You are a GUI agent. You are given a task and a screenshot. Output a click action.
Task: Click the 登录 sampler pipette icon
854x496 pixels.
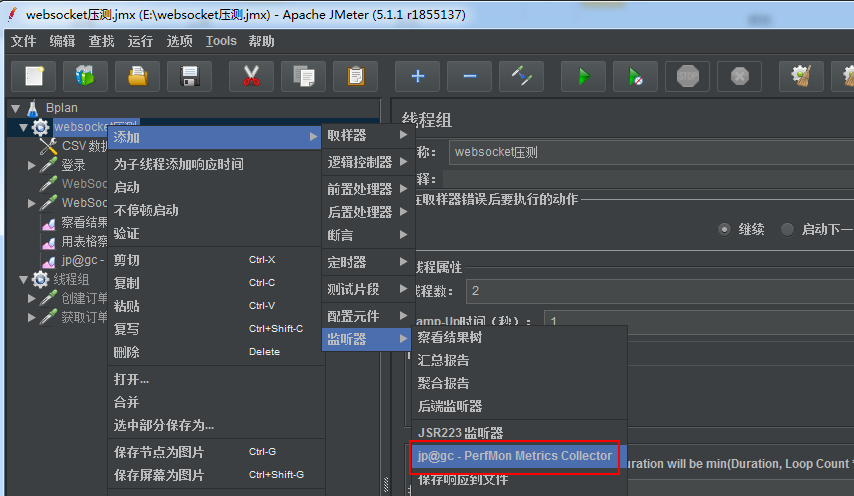pos(48,165)
